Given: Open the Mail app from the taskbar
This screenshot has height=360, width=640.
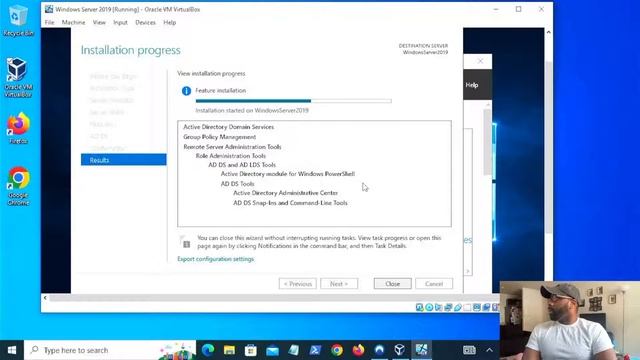Looking at the screenshot, I should tap(272, 350).
